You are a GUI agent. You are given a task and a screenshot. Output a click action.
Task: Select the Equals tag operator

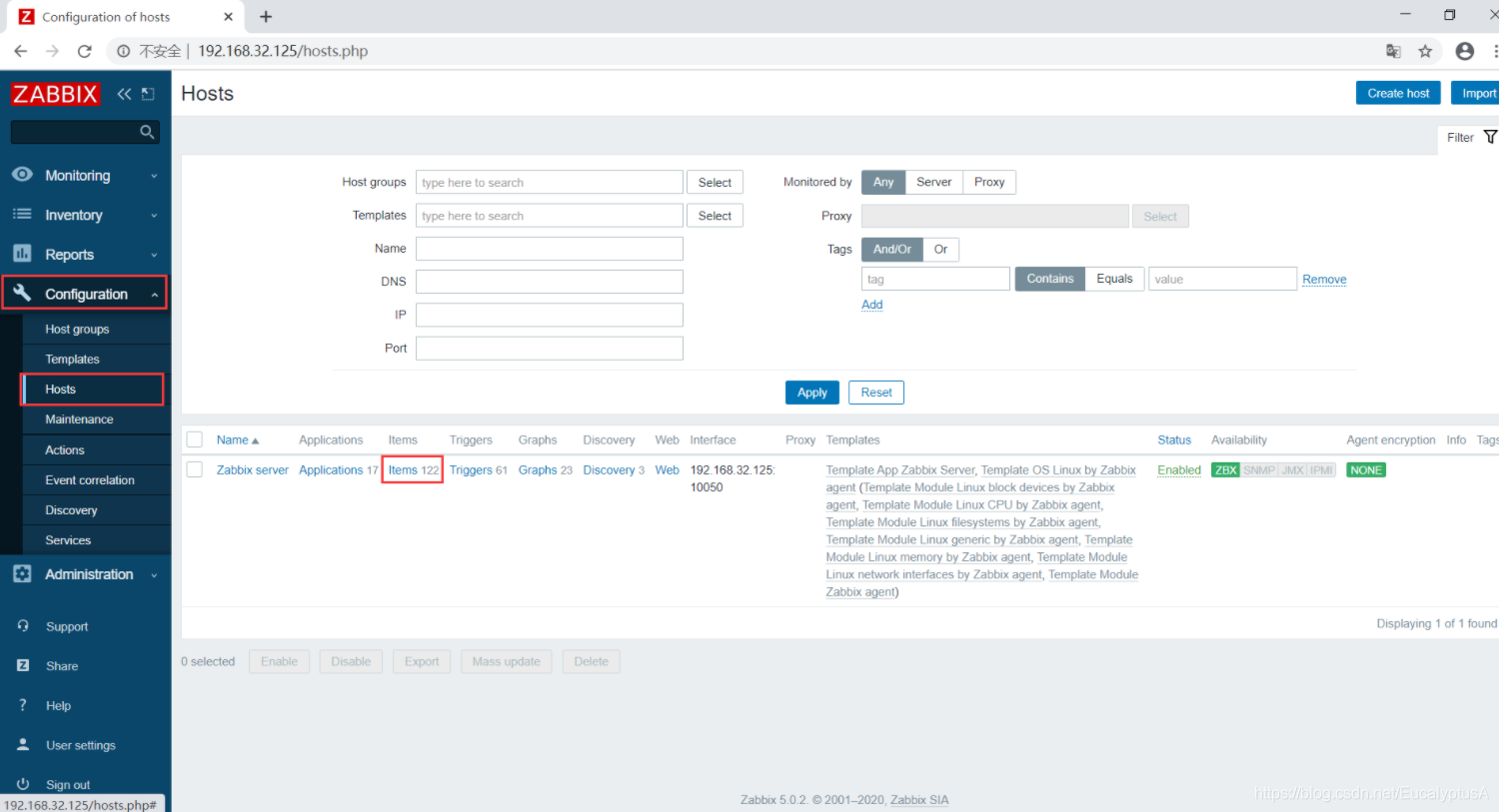(1114, 279)
